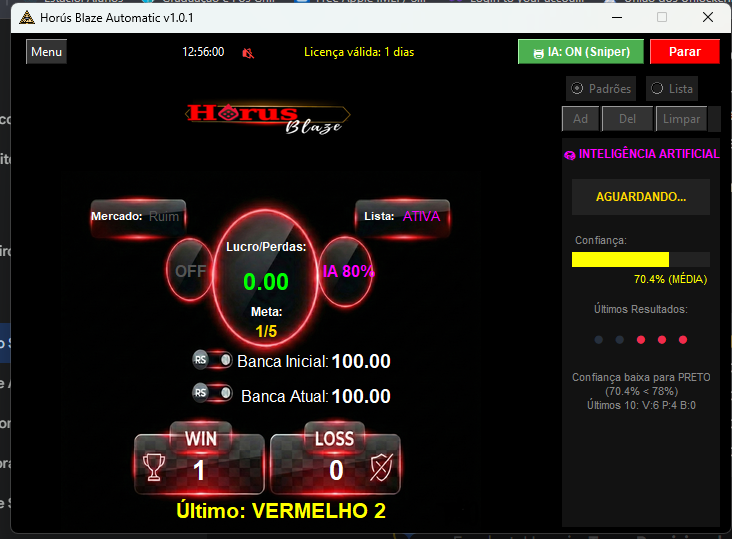Click the pink icon beside Inteligência Artificial
This screenshot has height=539, width=732.
click(570, 155)
